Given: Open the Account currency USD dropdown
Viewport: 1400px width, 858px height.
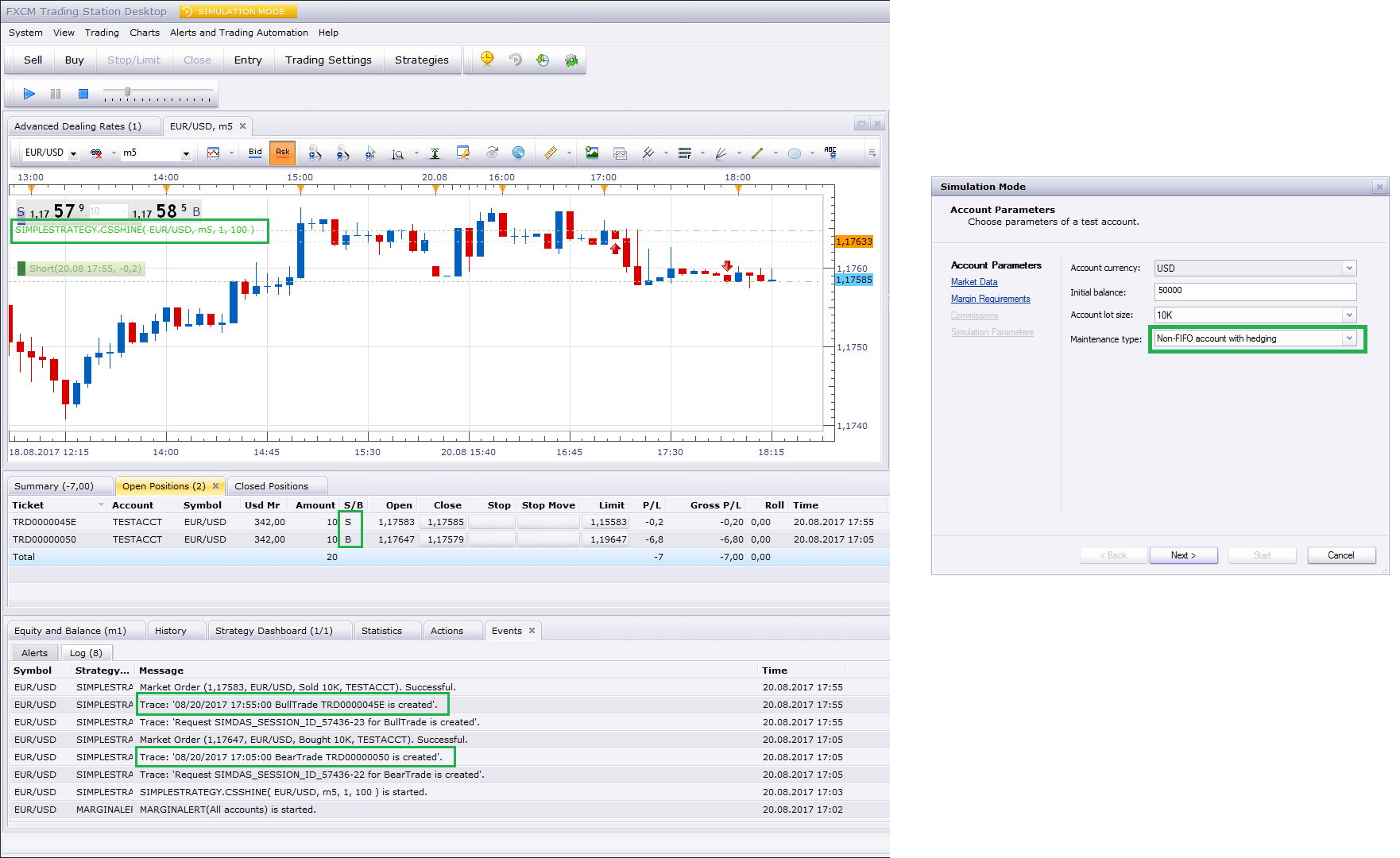Looking at the screenshot, I should [x=1348, y=269].
